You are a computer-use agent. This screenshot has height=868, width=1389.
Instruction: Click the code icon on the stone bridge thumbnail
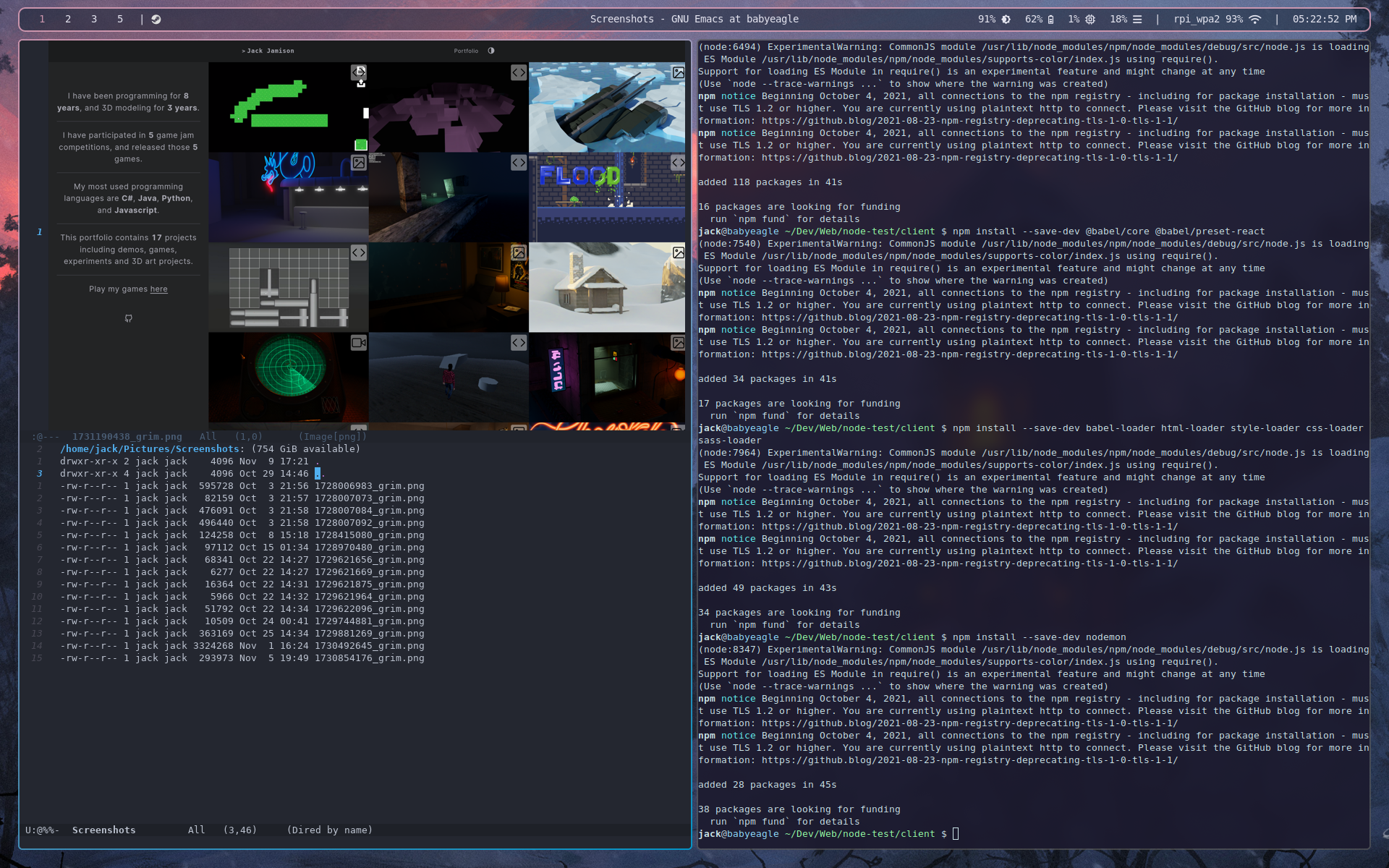pyautogui.click(x=519, y=163)
